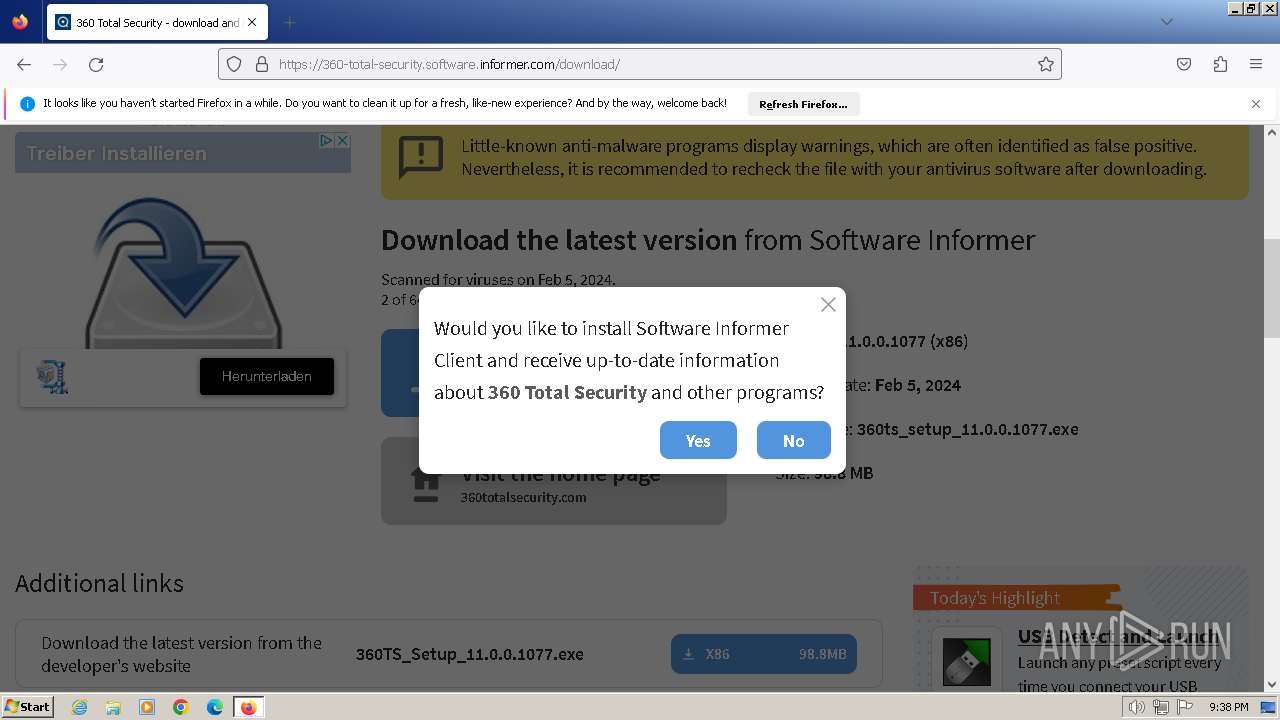The height and width of the screenshot is (720, 1280).
Task: Click the Action Center flag icon
Action: 1185,707
